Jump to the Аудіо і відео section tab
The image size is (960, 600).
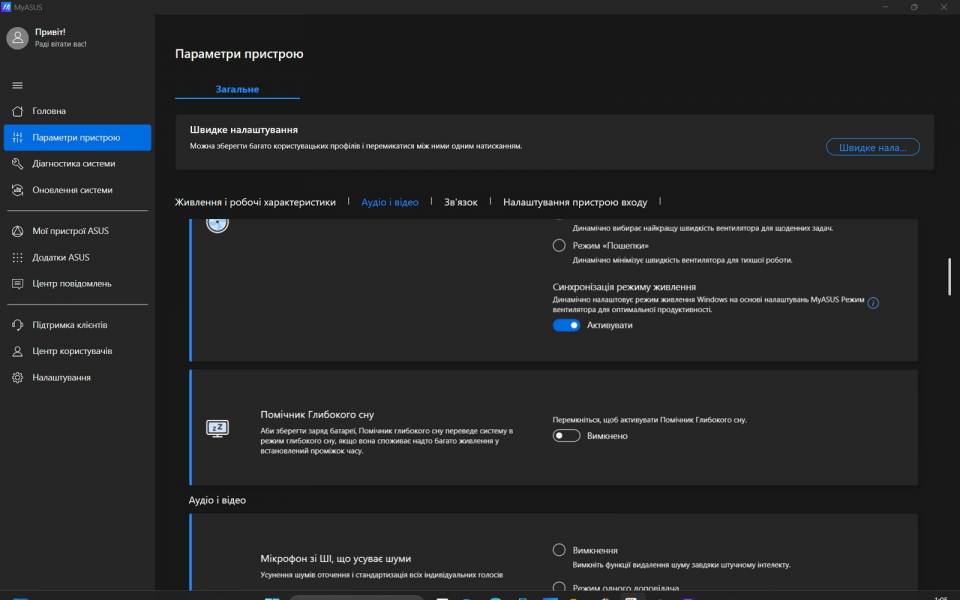tap(390, 202)
